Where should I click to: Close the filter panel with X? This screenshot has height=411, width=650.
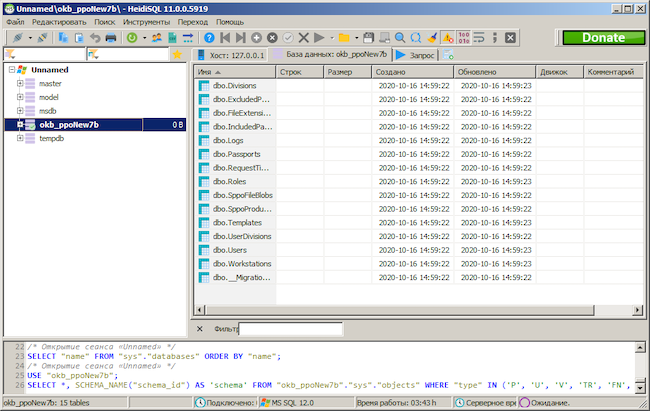[x=199, y=328]
